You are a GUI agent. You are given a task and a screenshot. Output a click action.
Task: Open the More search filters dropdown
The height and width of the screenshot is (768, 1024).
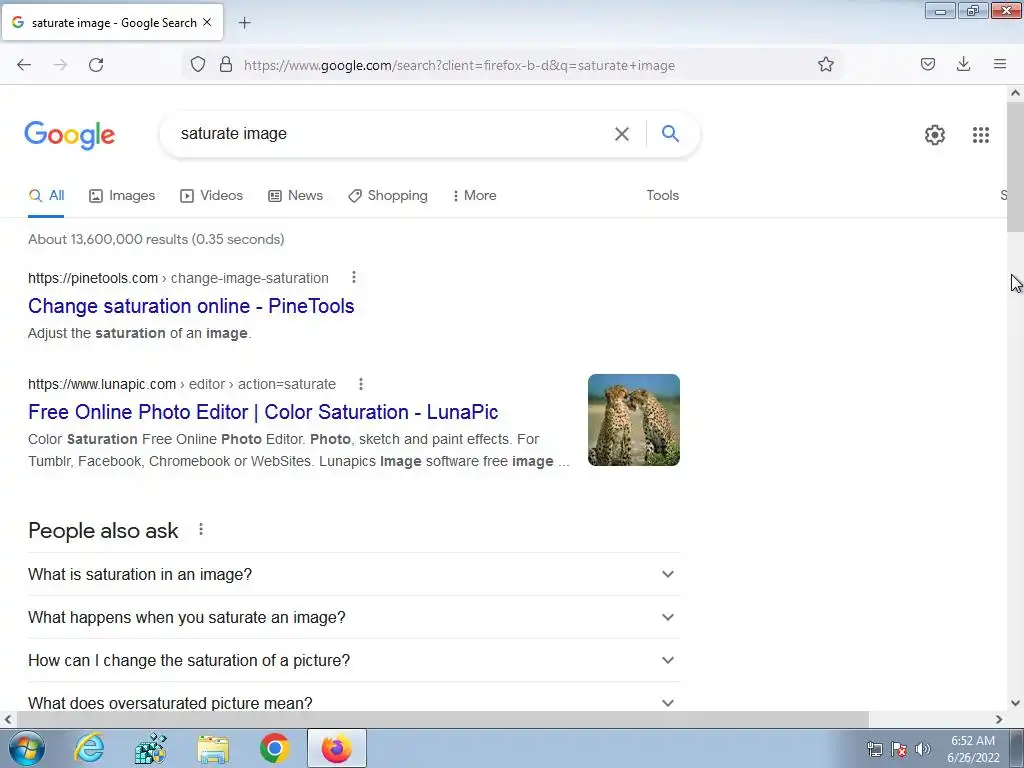coord(474,195)
